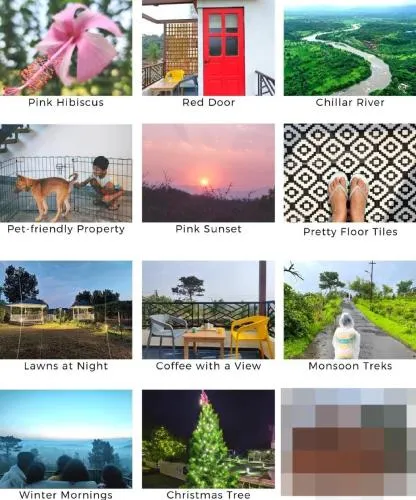Click the blurred bottom-right thumbnail

349,442
